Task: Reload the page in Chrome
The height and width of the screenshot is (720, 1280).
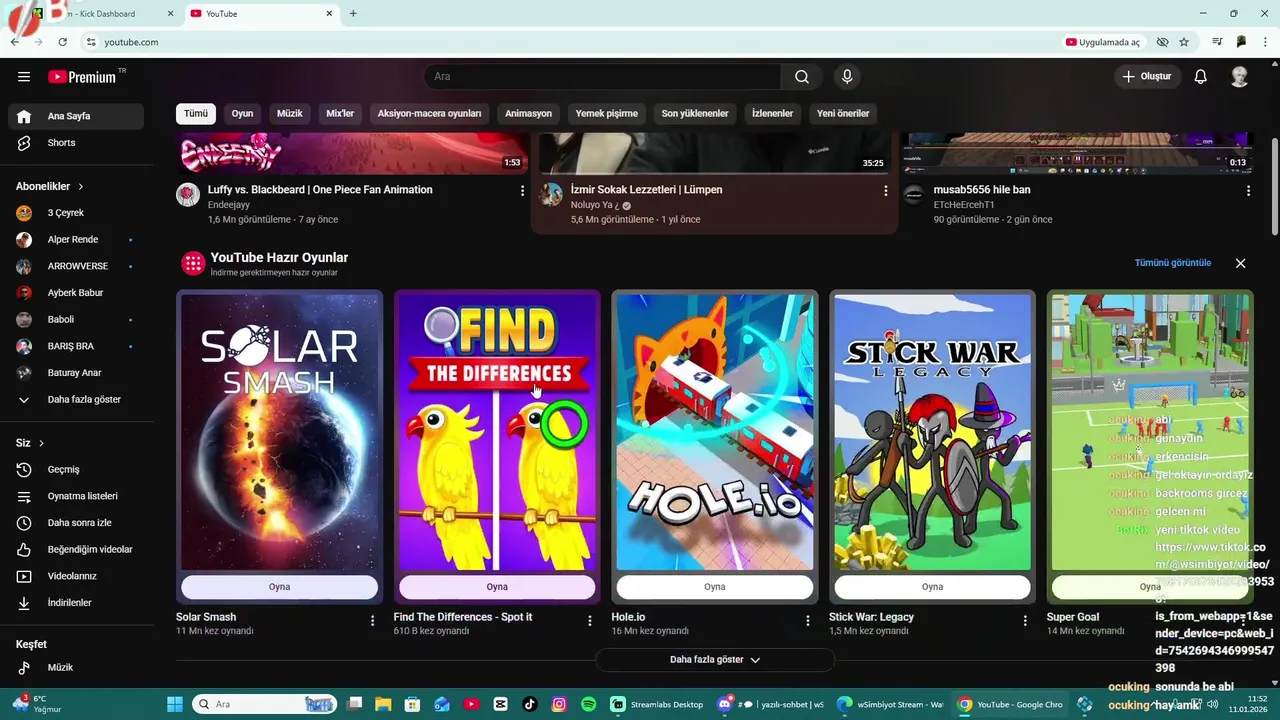Action: [x=62, y=42]
